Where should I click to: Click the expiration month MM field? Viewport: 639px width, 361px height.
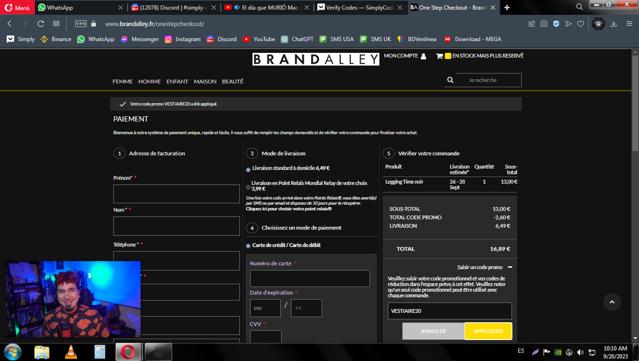[x=265, y=308]
